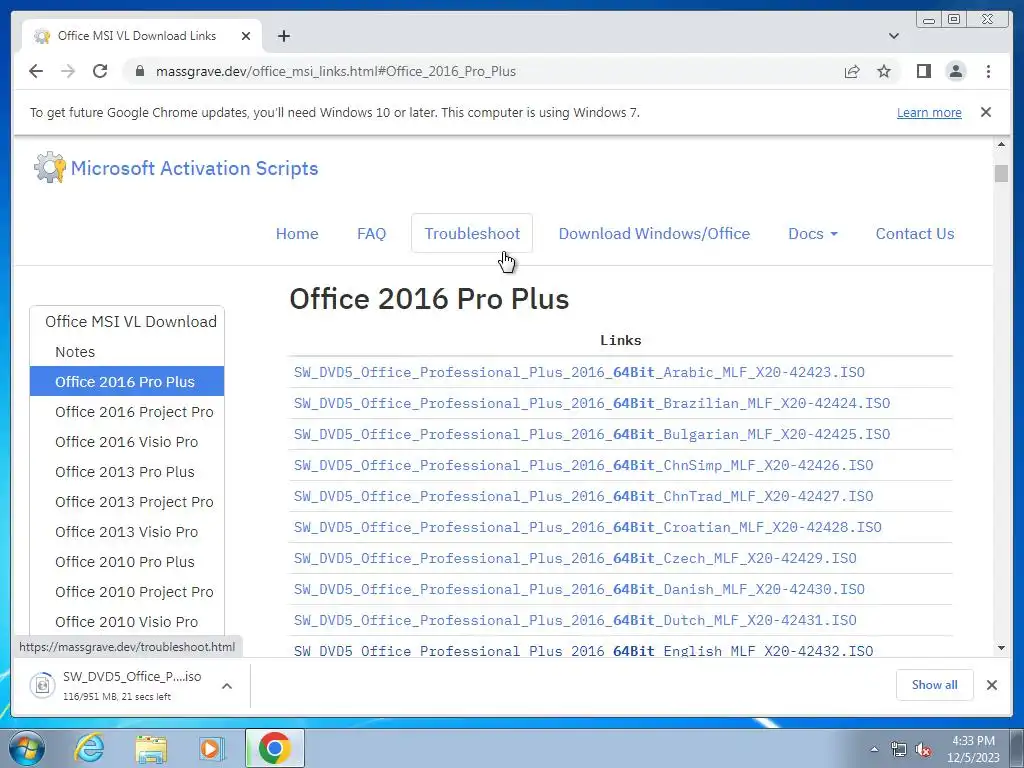Select Office 2010 Visio Pro in sidebar
This screenshot has width=1024, height=768.
tap(127, 622)
